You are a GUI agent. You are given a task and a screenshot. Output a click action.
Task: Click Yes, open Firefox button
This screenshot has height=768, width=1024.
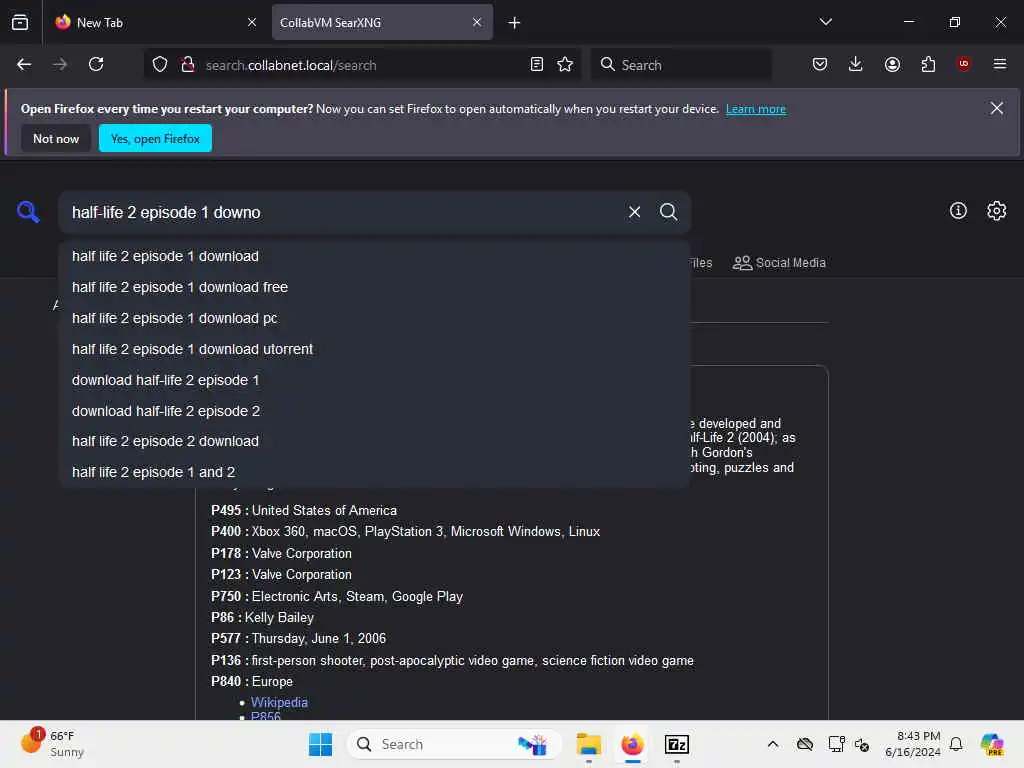155,138
